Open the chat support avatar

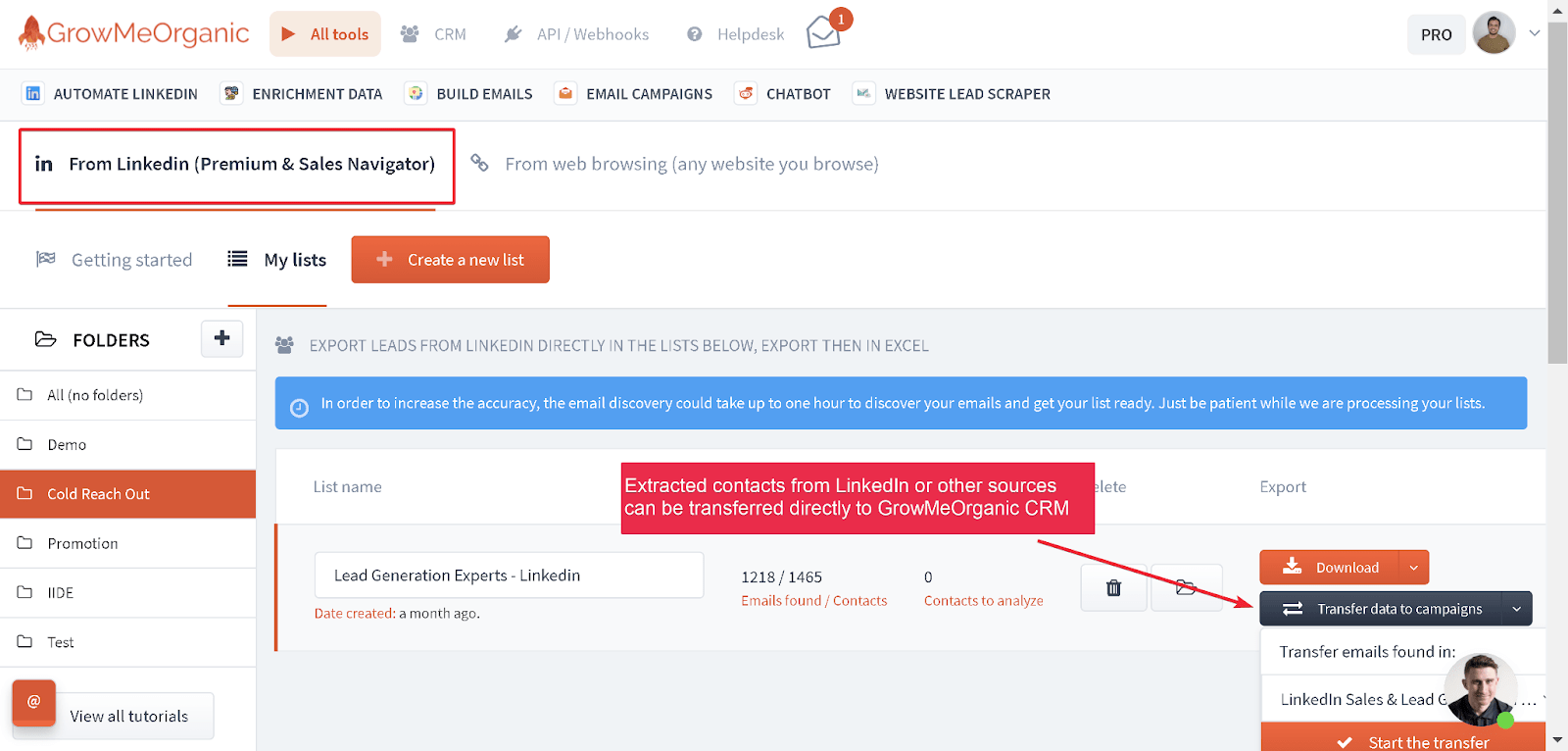click(1481, 689)
